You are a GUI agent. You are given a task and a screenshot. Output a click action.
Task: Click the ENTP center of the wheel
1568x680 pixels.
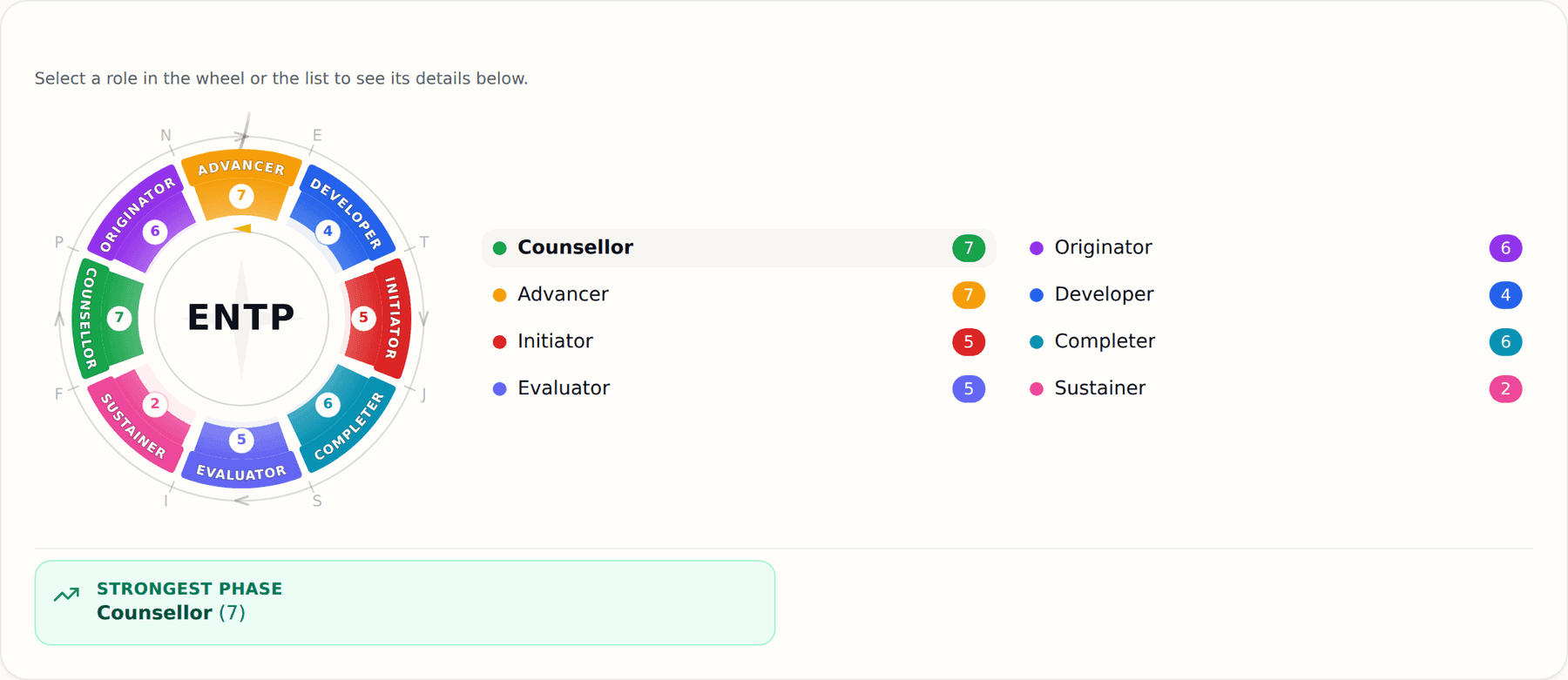coord(241,318)
